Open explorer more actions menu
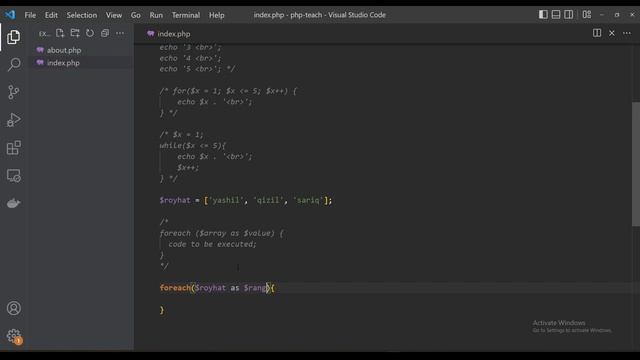 pos(120,33)
